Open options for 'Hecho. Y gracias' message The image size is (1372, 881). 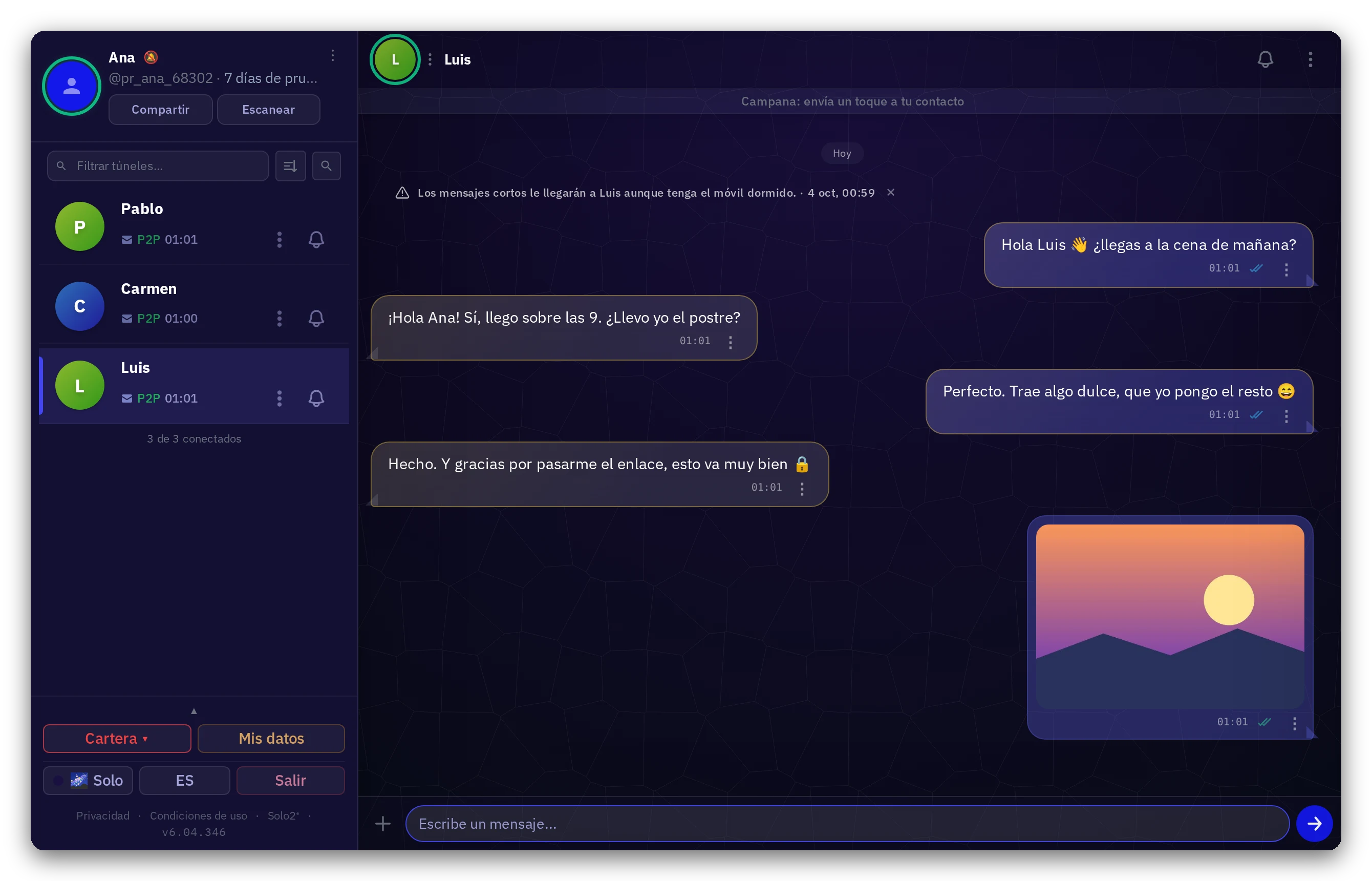[802, 489]
